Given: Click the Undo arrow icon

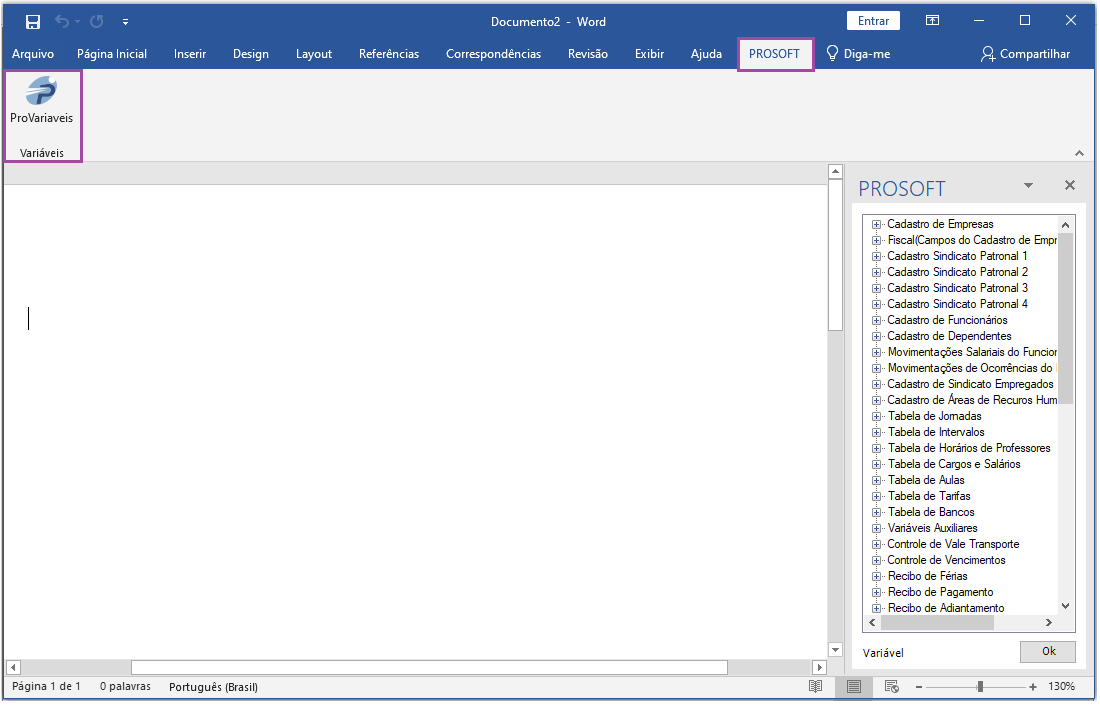Looking at the screenshot, I should point(62,22).
